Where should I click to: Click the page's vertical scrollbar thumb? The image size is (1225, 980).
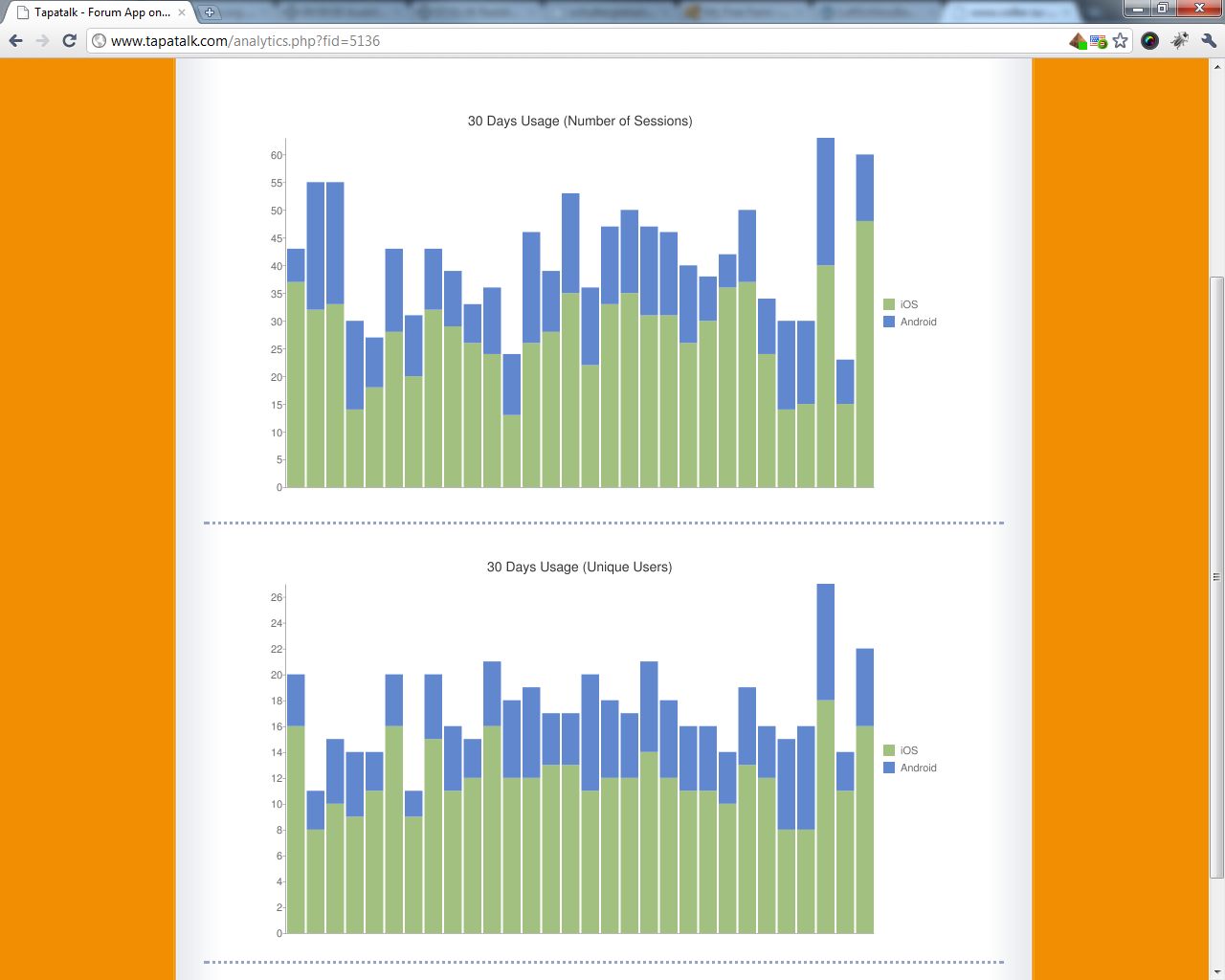click(1216, 576)
